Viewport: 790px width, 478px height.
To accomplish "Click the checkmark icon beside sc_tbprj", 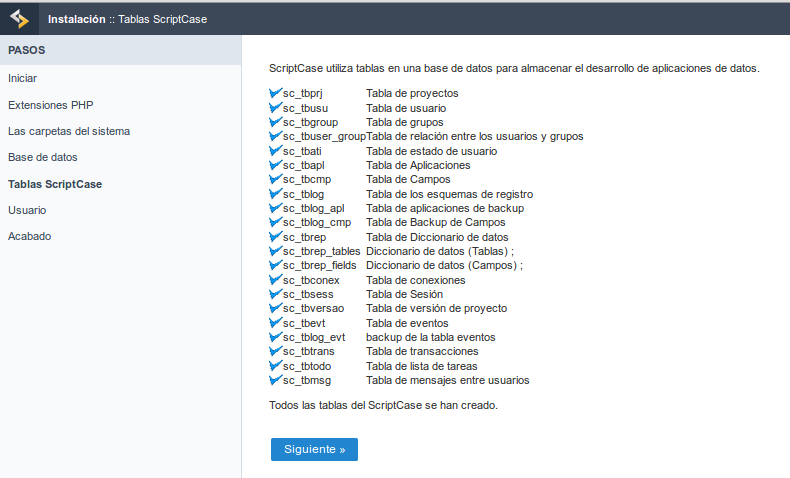I will click(276, 93).
